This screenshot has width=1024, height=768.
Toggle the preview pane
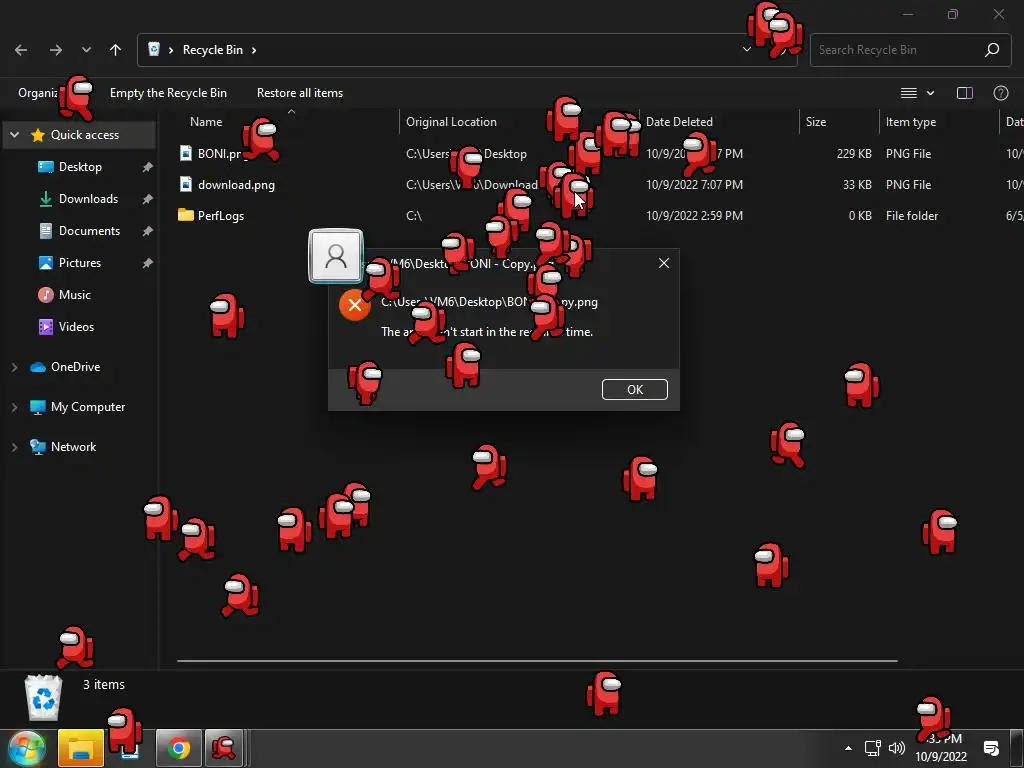(x=965, y=93)
